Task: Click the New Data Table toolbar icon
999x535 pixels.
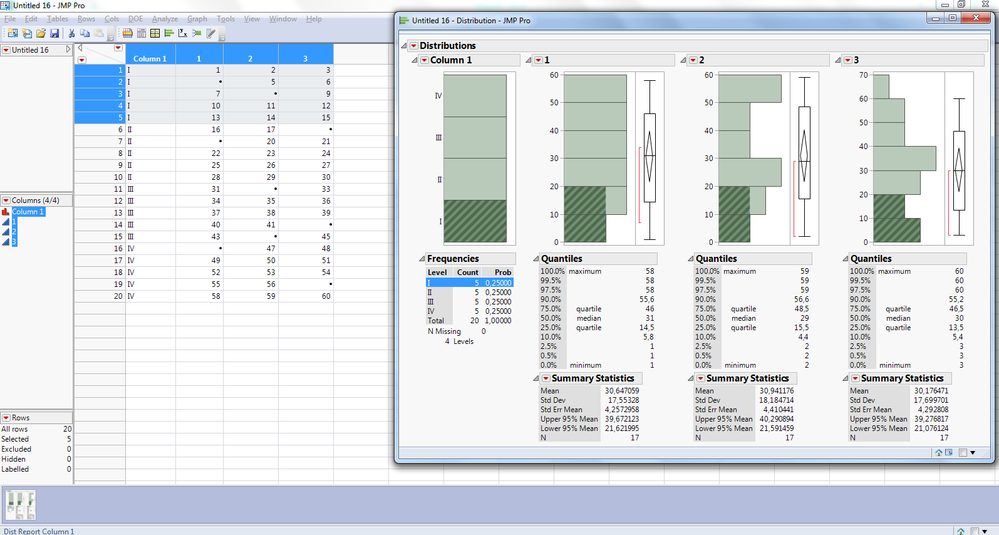Action: 12,34
